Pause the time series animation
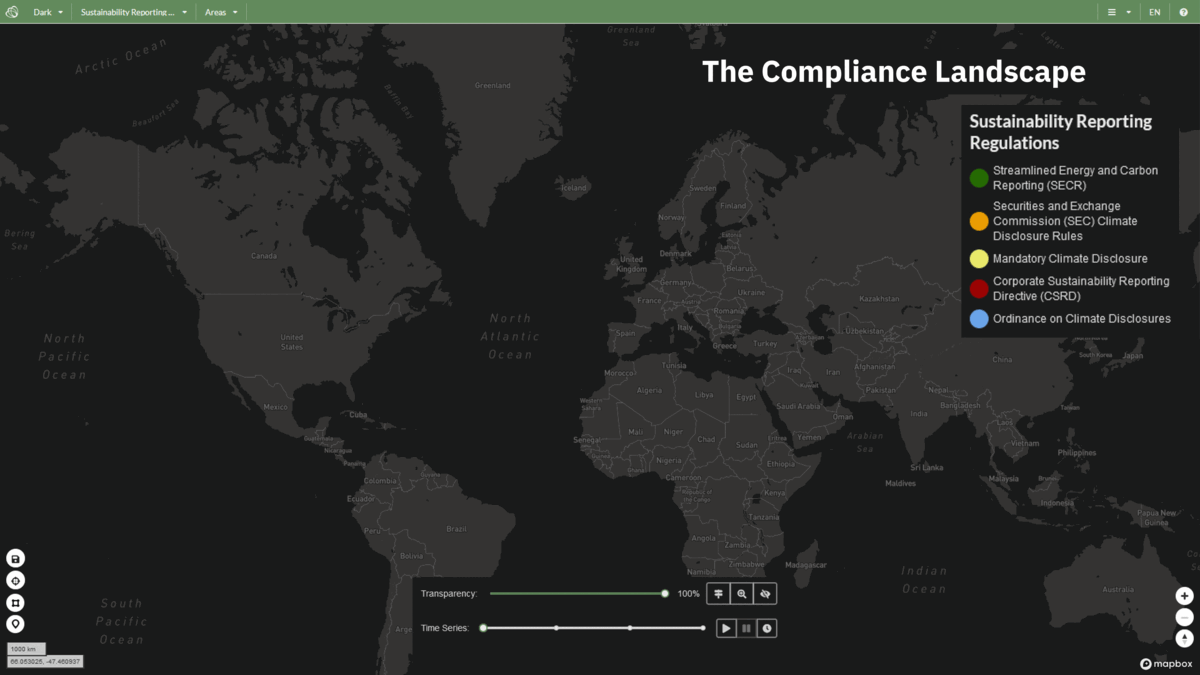Viewport: 1200px width, 675px height. 746,628
